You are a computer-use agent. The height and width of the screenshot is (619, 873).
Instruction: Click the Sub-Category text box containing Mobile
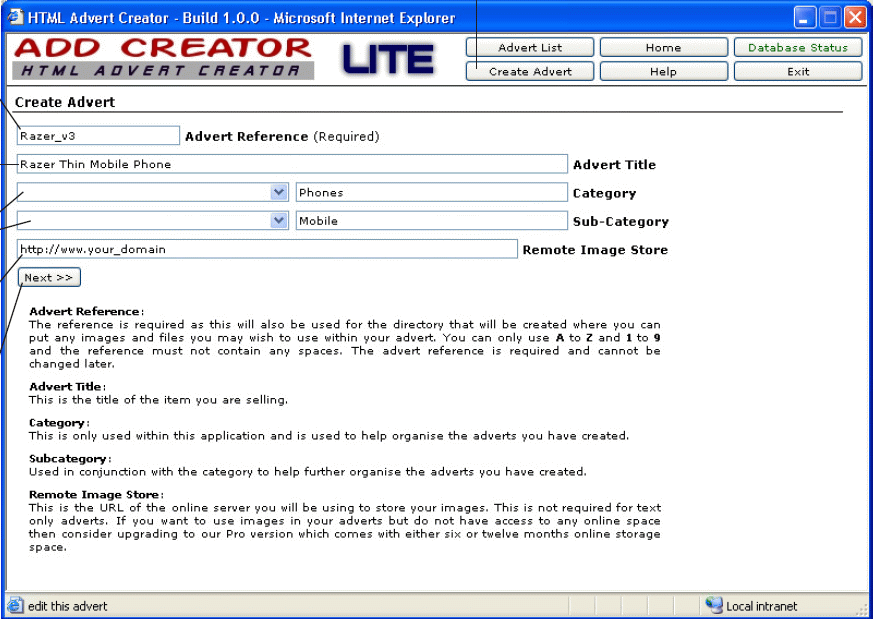pos(431,220)
